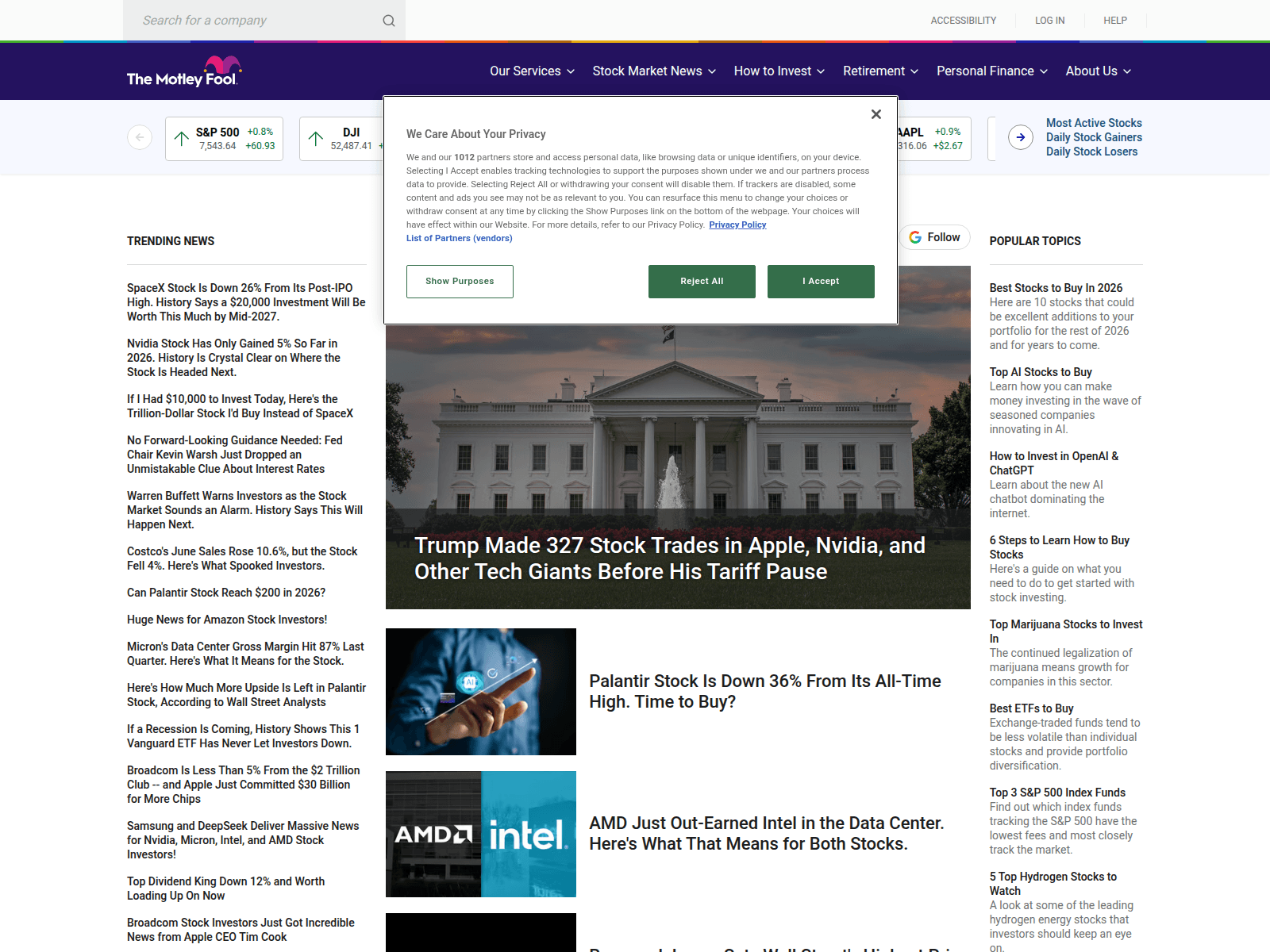Open the DJI ticker card
1270x952 pixels.
342,139
